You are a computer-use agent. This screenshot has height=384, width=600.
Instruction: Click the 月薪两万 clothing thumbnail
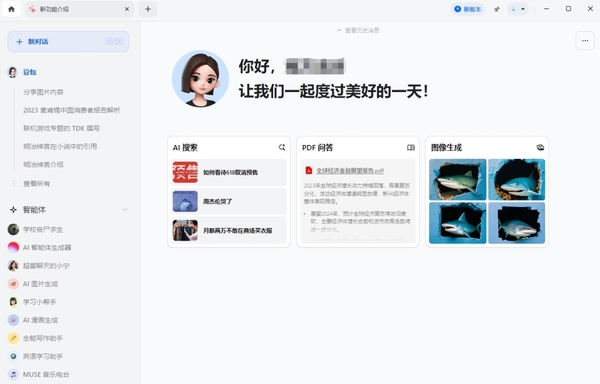coord(185,230)
